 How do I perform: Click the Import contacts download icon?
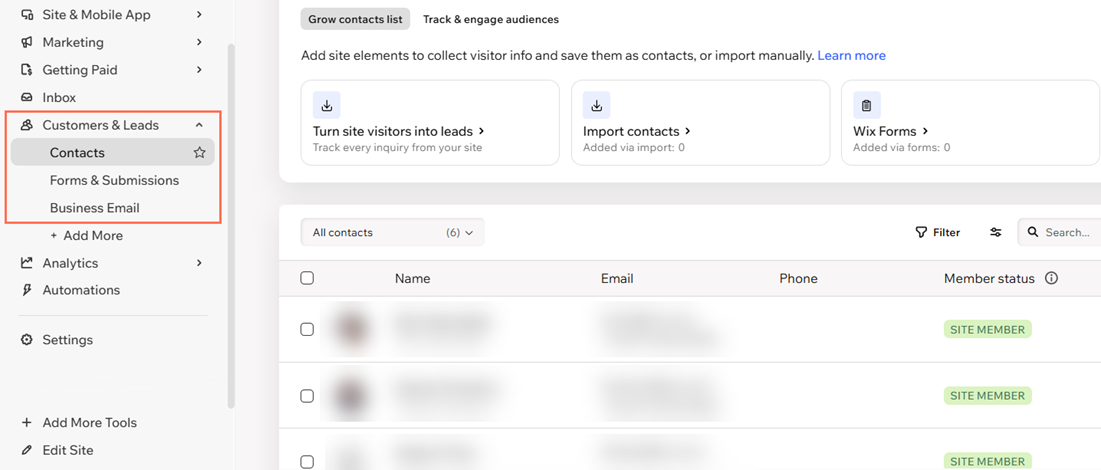(x=597, y=105)
